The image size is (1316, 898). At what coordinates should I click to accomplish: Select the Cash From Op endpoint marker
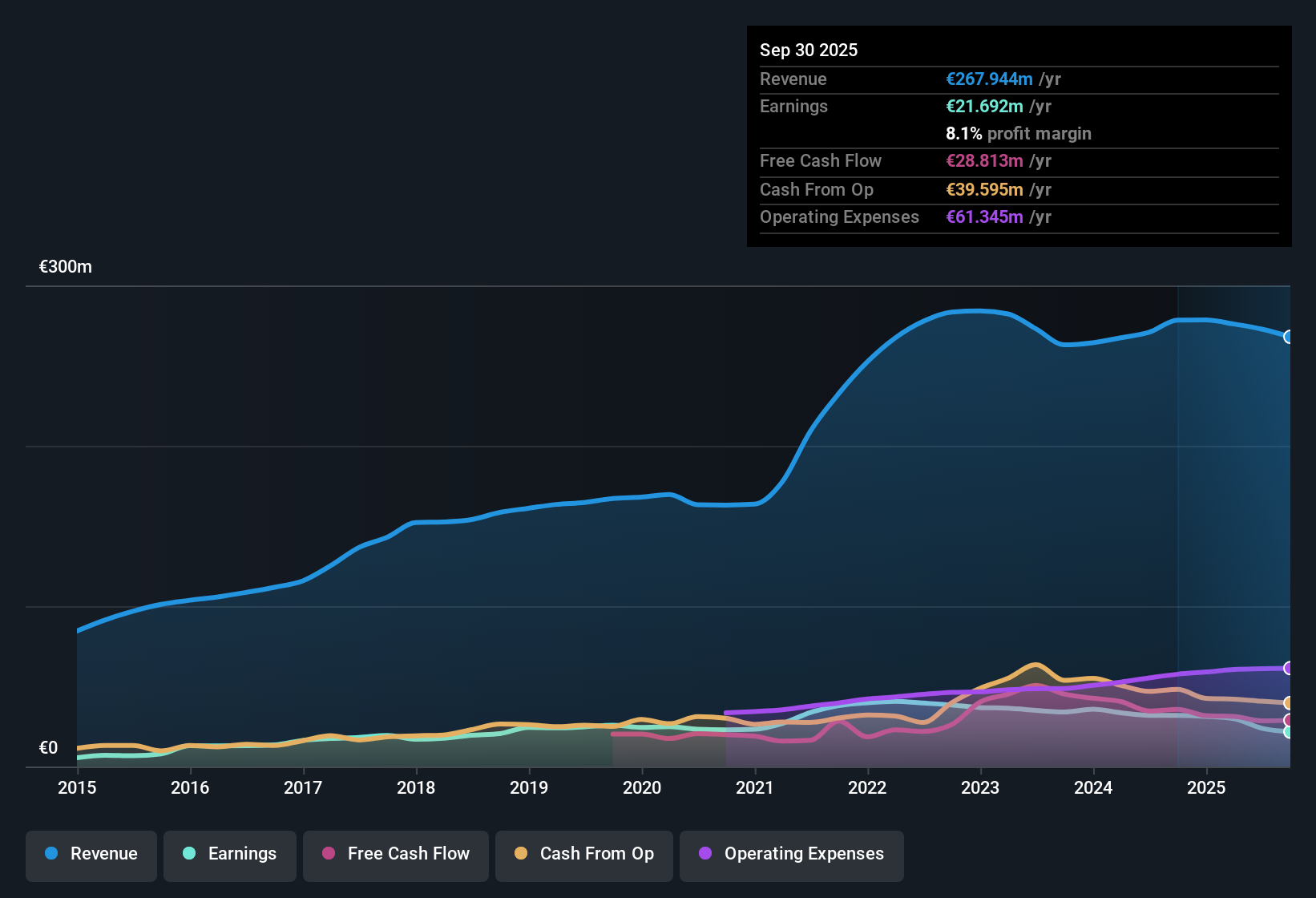[1289, 703]
